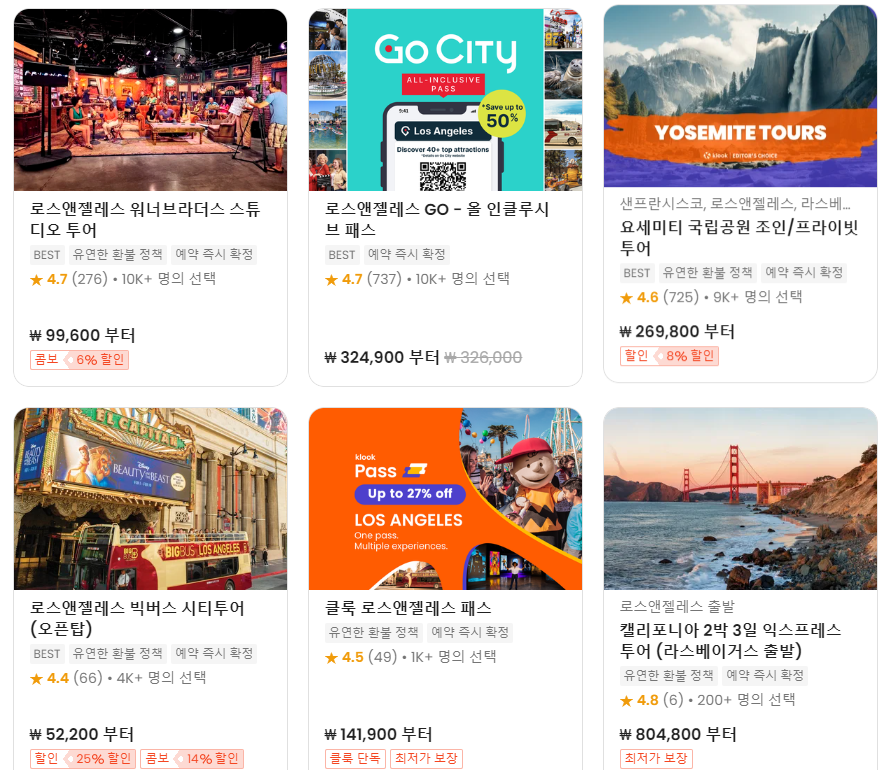Open the Go City all-inclusive pass image

pos(445,100)
